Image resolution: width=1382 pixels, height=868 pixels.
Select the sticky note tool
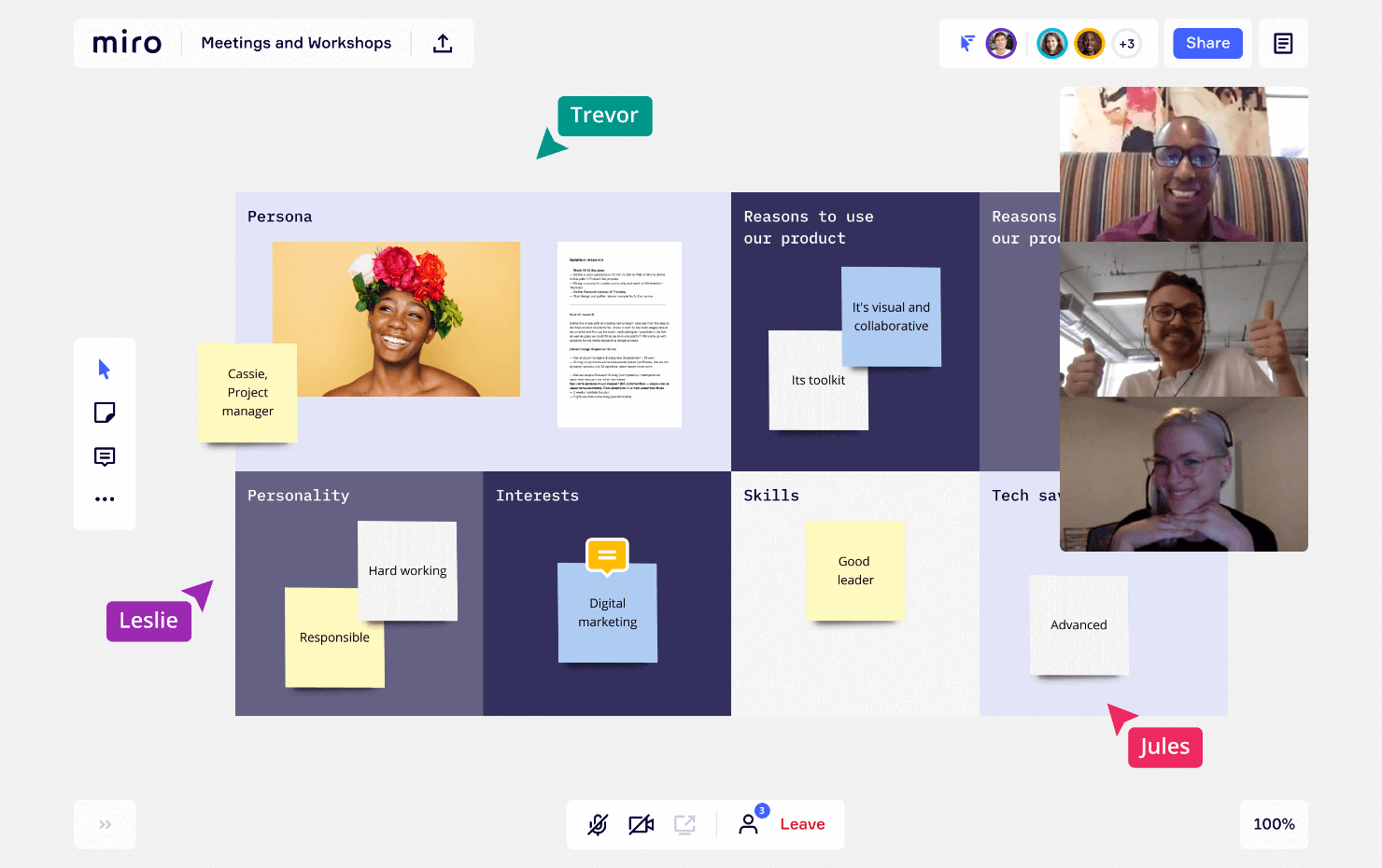tap(105, 413)
